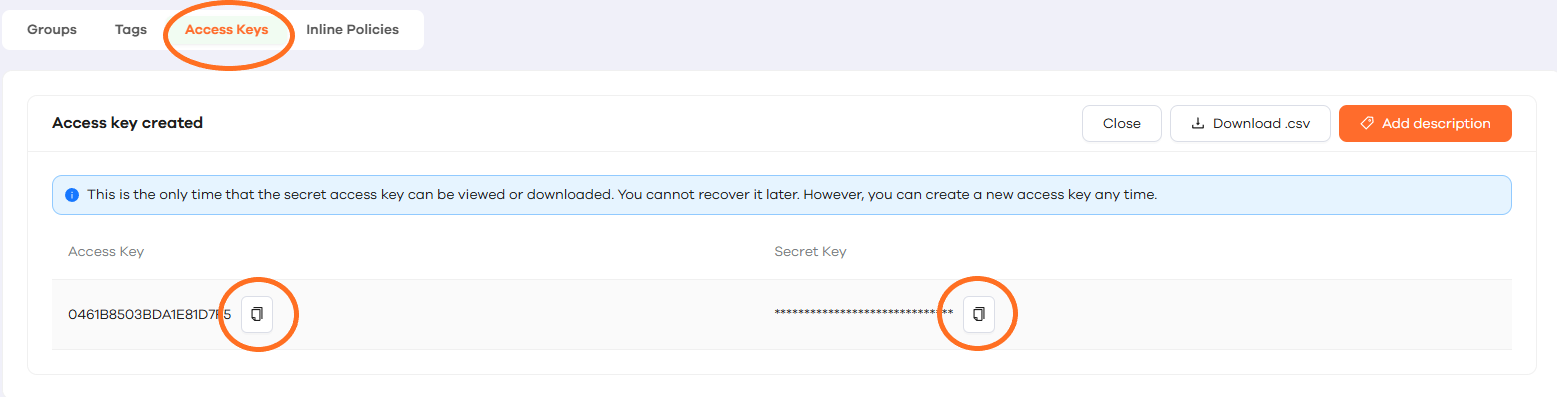
Task: Copy the access key using its copy icon
Action: (257, 314)
